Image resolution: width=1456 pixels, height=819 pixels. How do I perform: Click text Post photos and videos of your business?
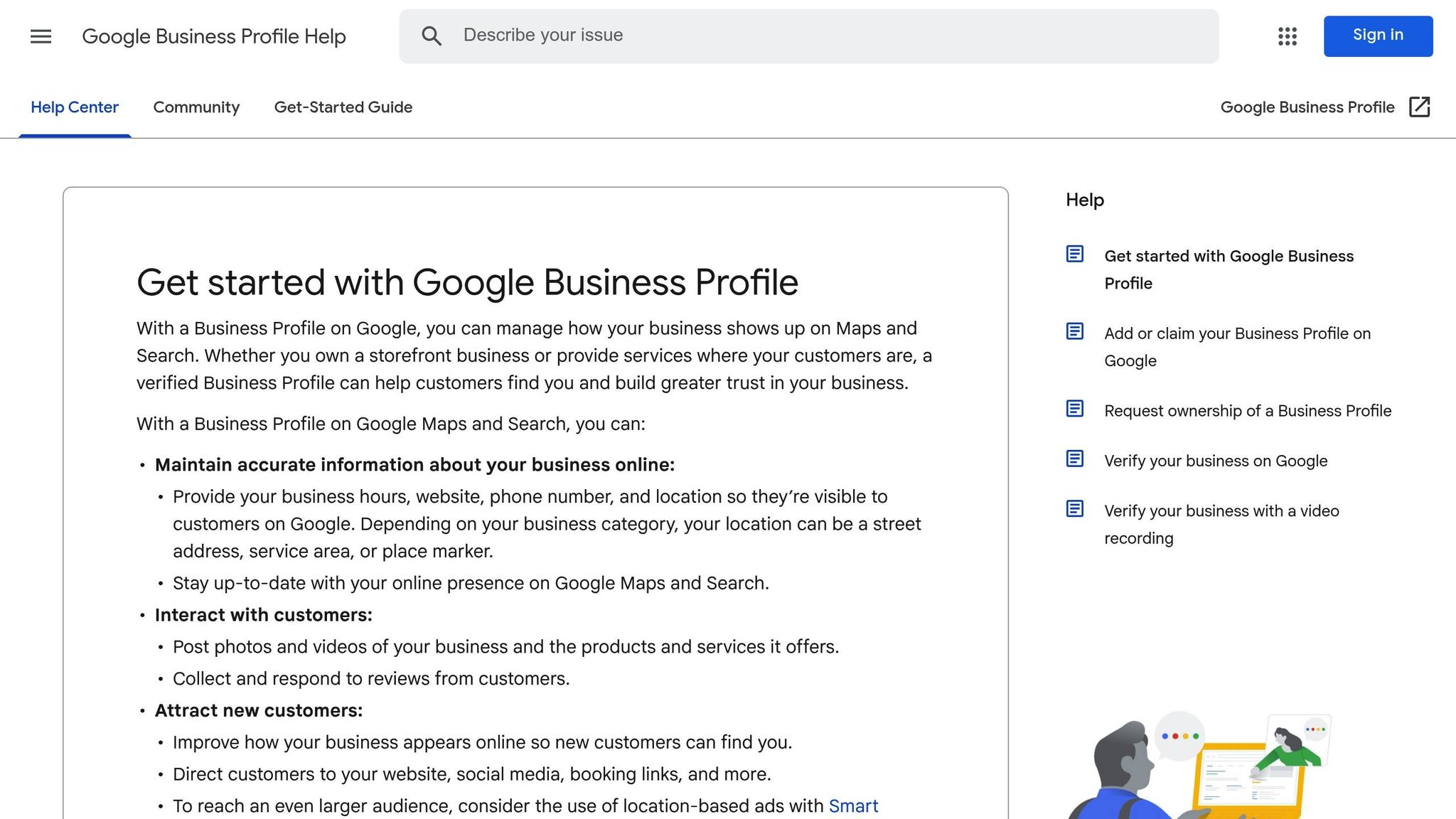505,647
